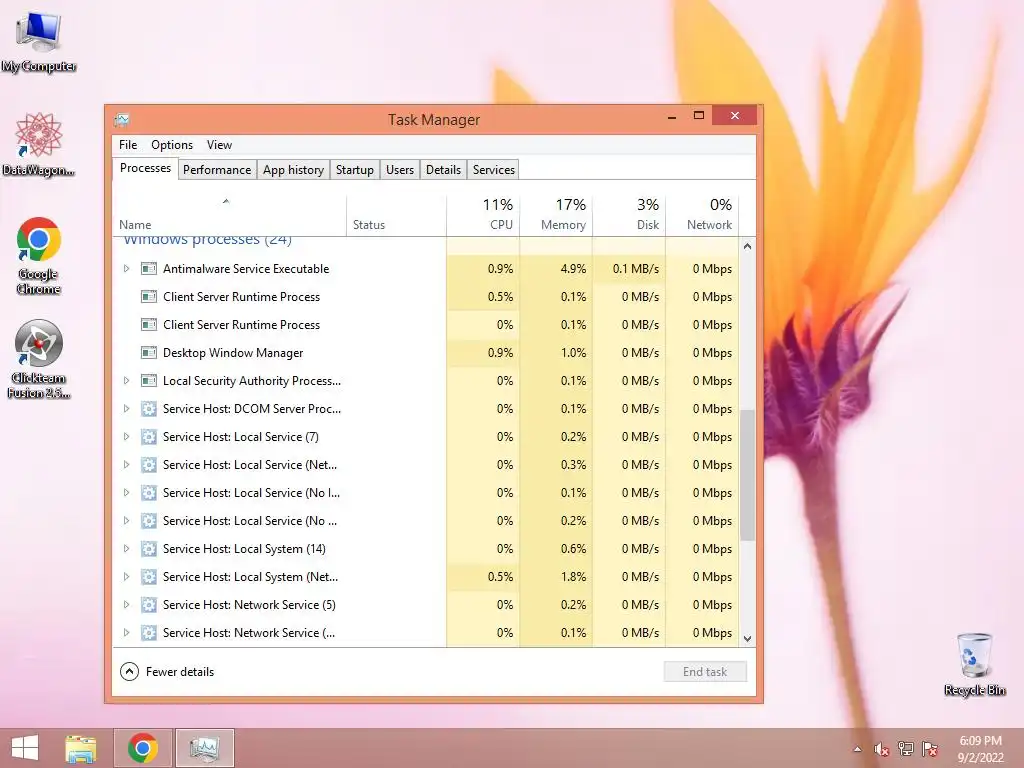
Task: Open File Explorer from the taskbar
Action: (80, 748)
